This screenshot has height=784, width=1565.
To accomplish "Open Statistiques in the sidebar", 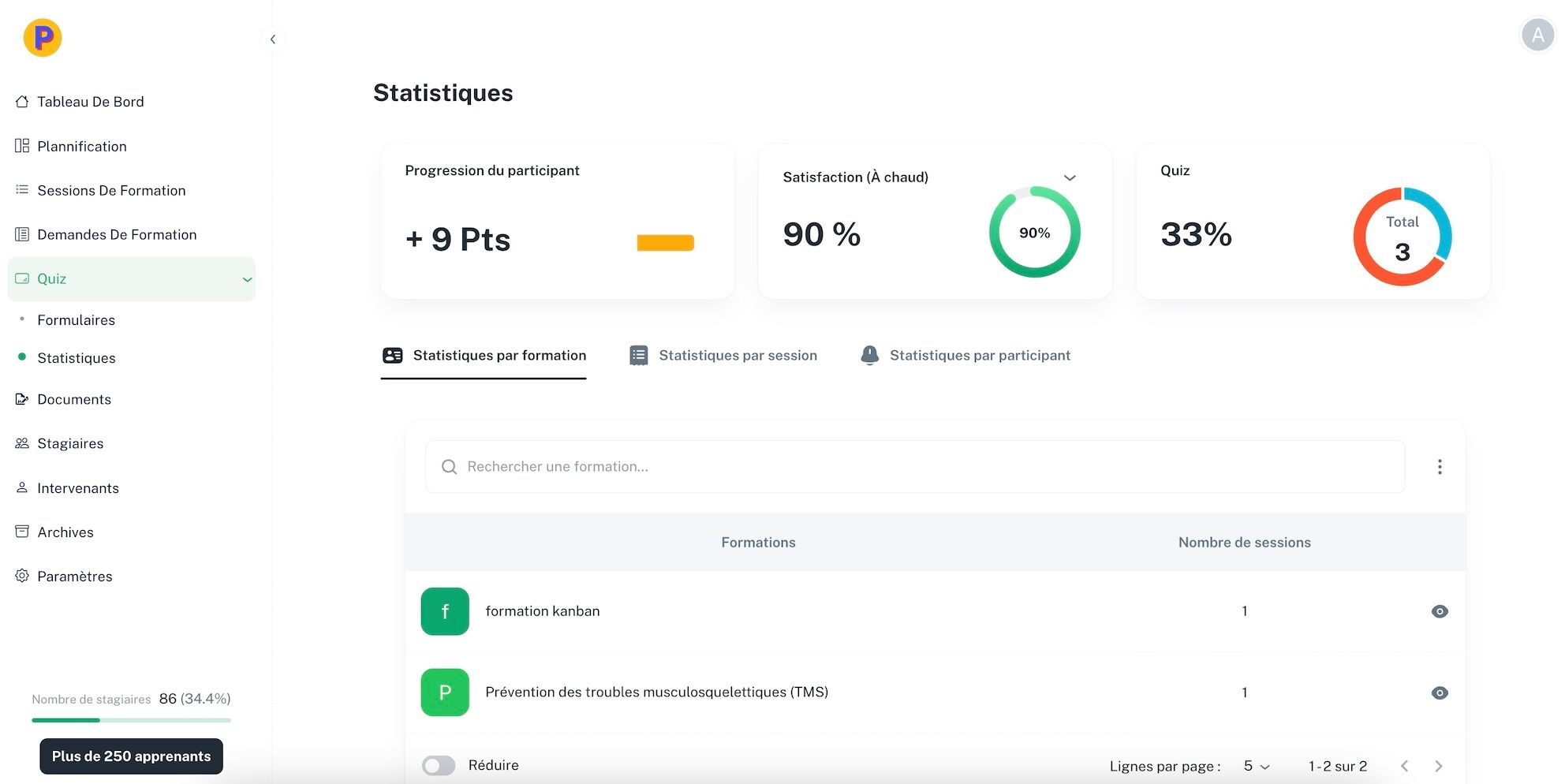I will pos(77,358).
